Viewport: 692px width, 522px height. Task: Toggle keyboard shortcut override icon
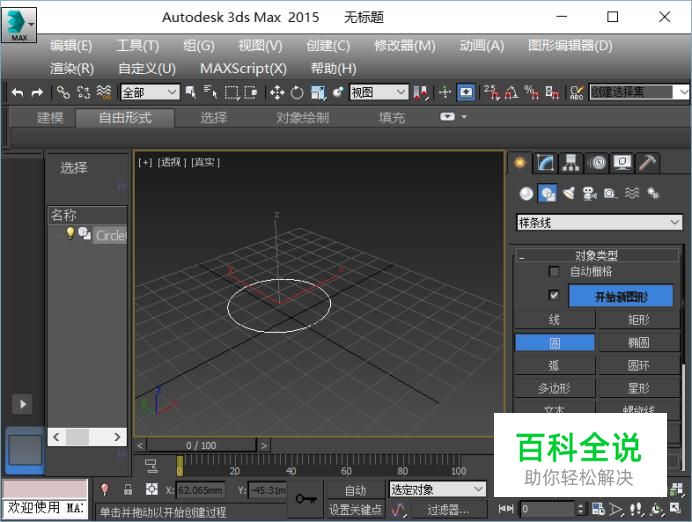click(466, 93)
